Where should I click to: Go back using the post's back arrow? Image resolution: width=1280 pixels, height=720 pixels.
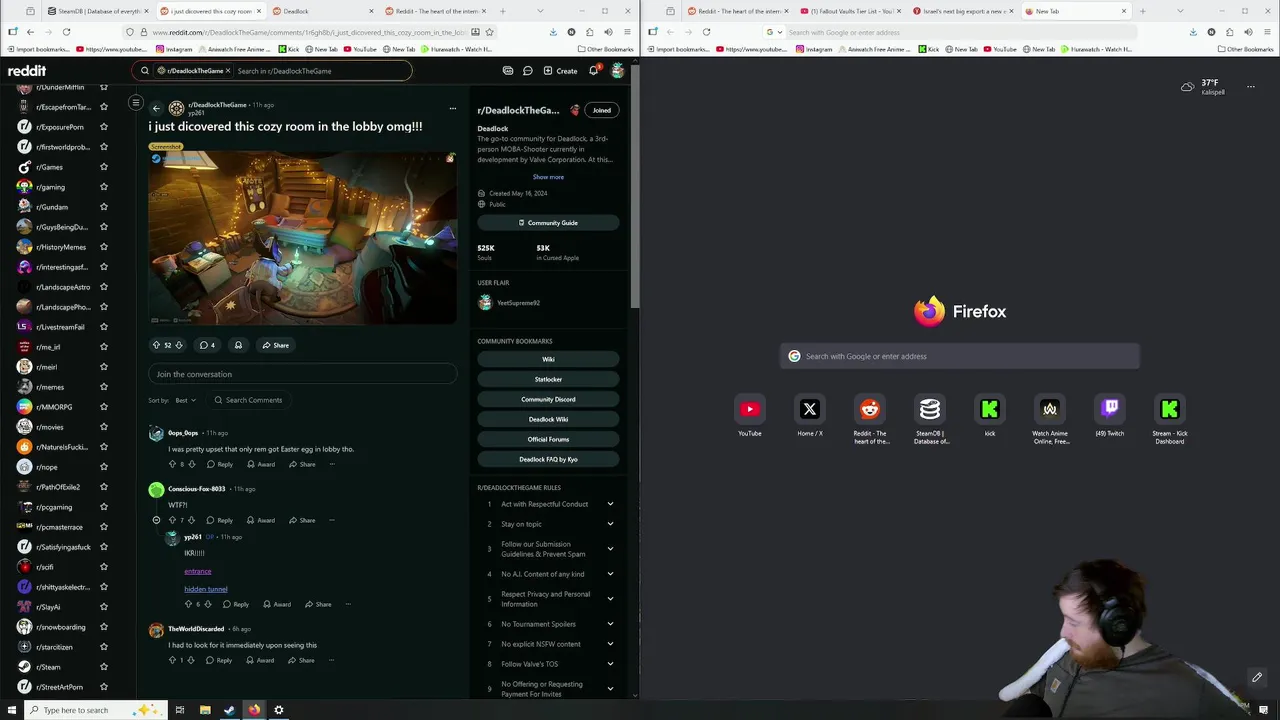pyautogui.click(x=156, y=108)
